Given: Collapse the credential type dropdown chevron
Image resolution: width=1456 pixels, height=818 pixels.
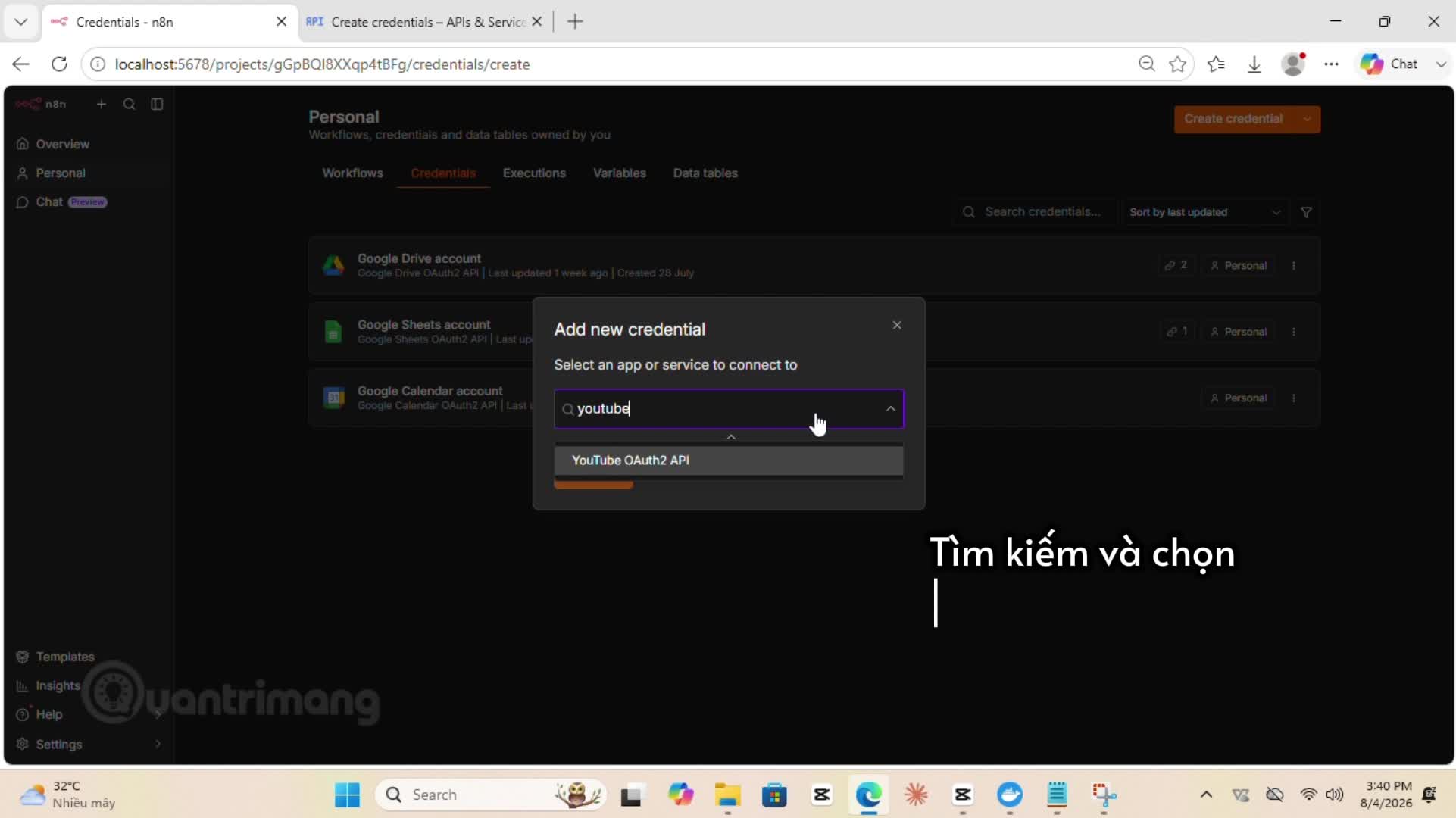Looking at the screenshot, I should coord(890,409).
